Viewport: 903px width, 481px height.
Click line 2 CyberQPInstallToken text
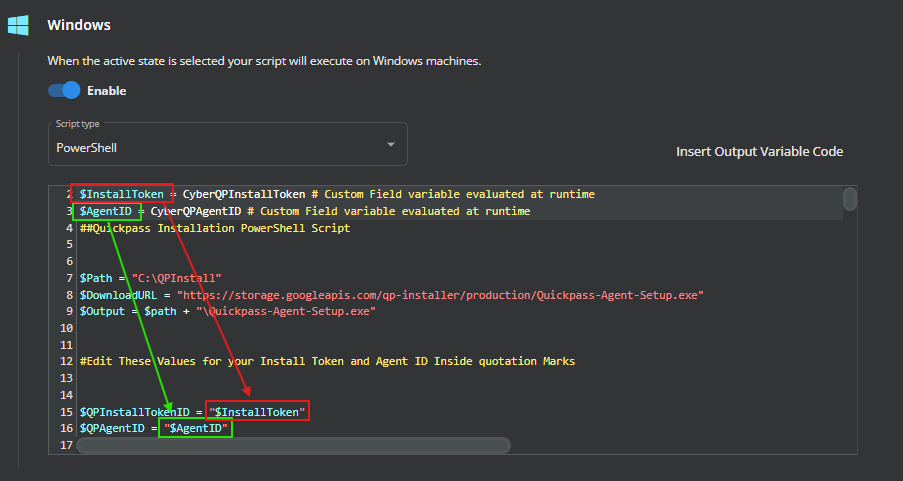click(244, 194)
